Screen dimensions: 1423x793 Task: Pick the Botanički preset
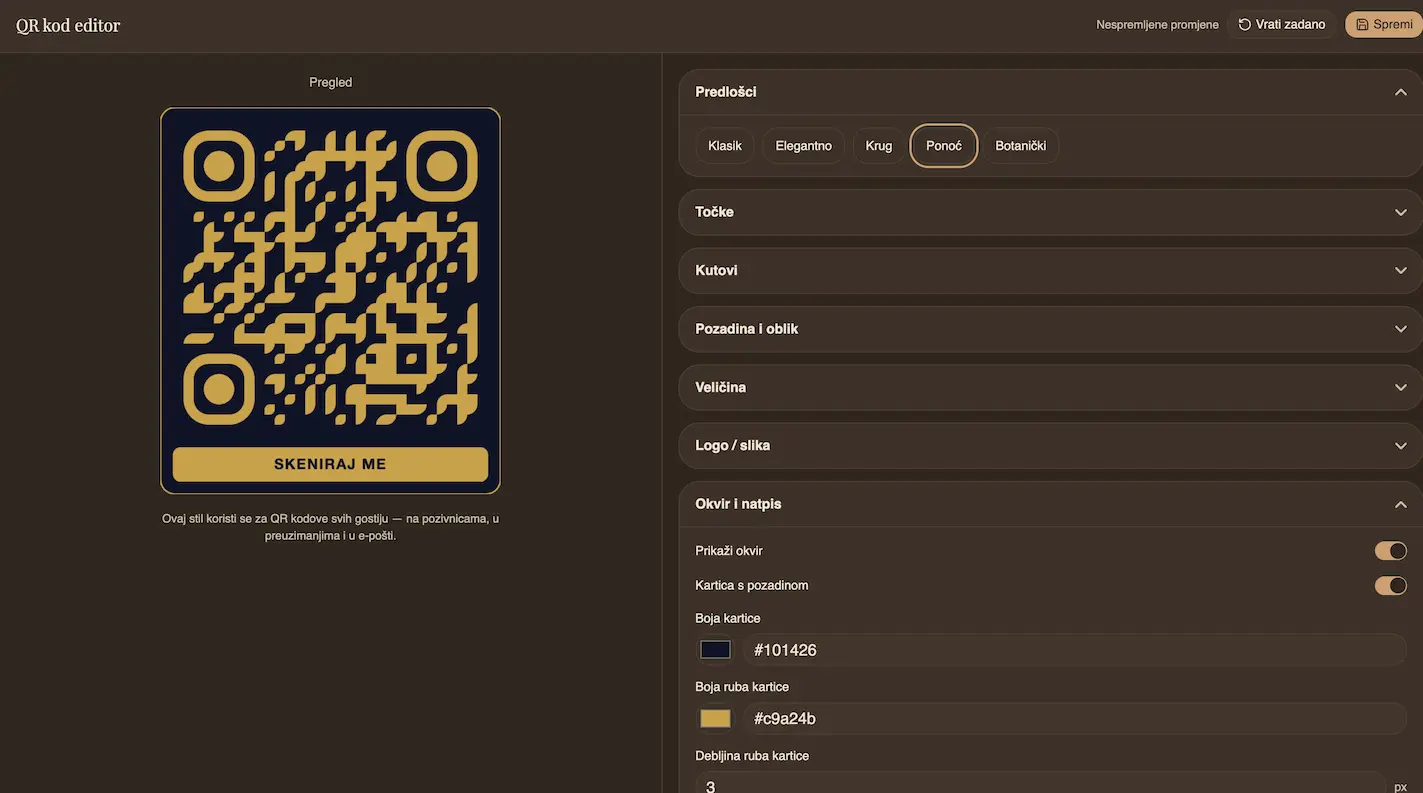click(1021, 146)
